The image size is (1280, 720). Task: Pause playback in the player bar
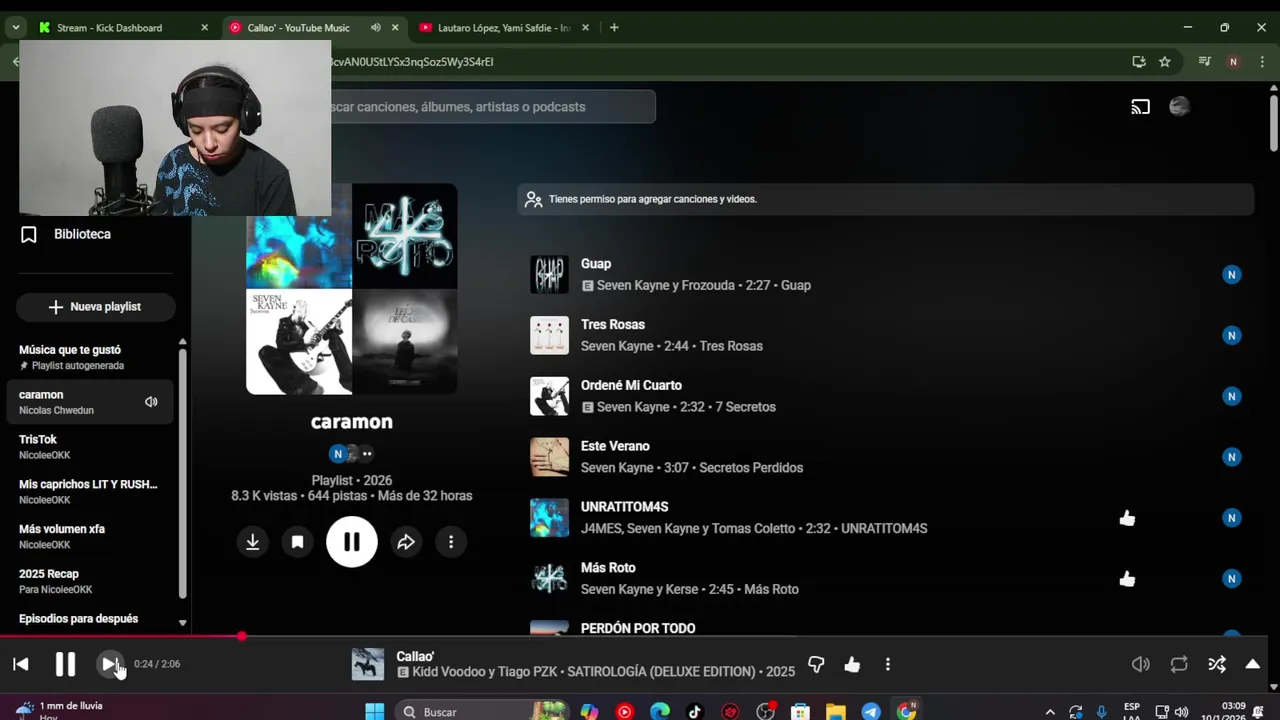pos(65,664)
